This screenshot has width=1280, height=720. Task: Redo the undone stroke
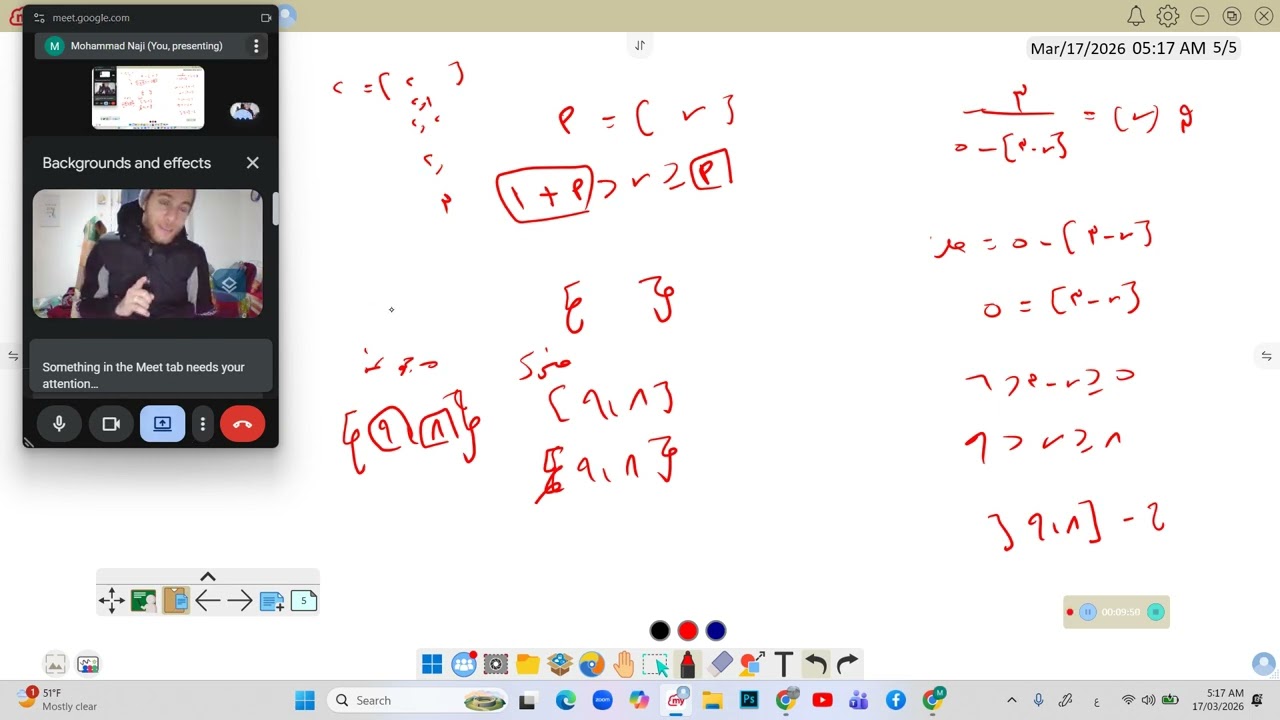coord(848,664)
